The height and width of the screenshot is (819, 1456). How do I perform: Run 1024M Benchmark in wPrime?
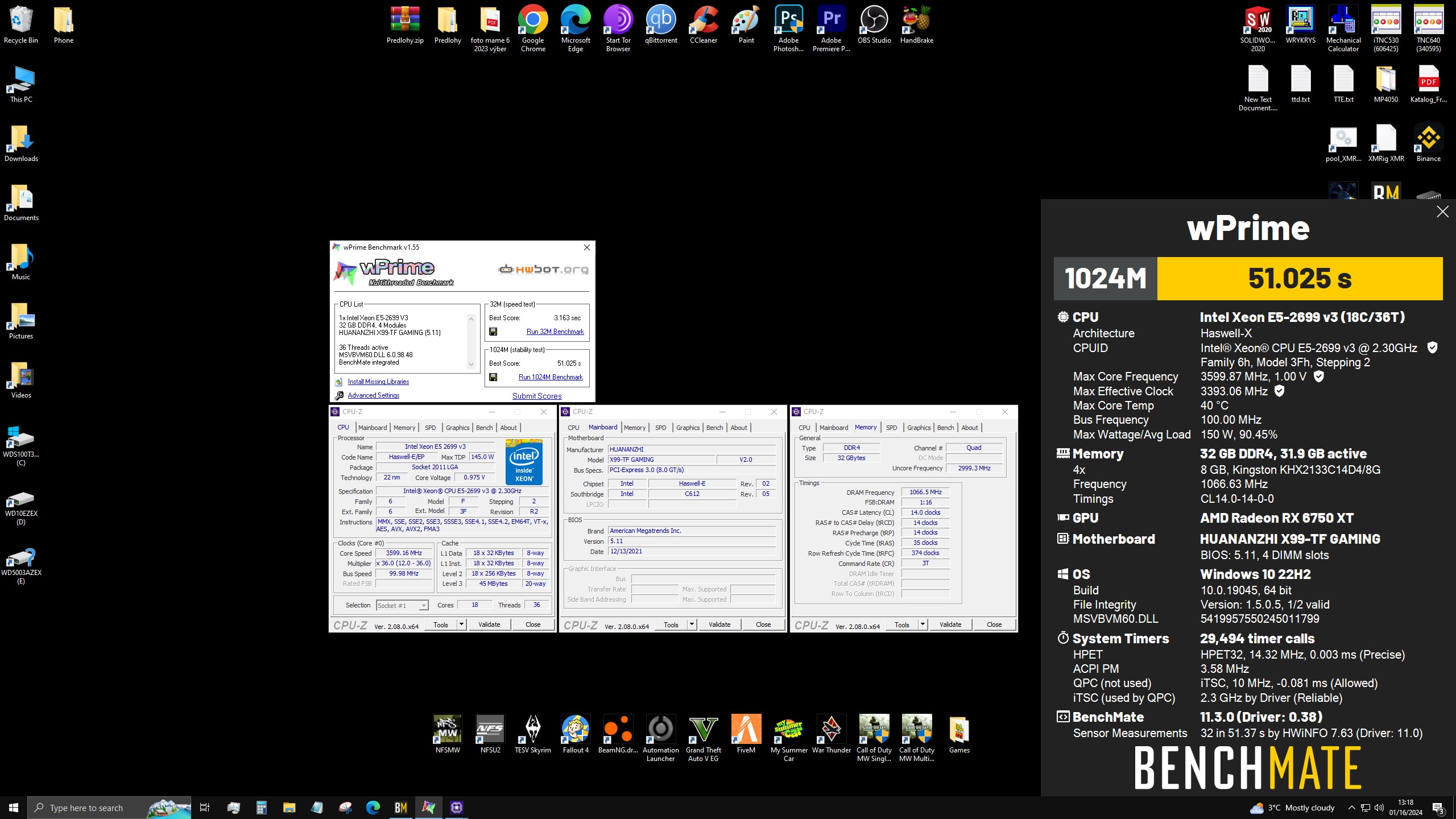(551, 377)
